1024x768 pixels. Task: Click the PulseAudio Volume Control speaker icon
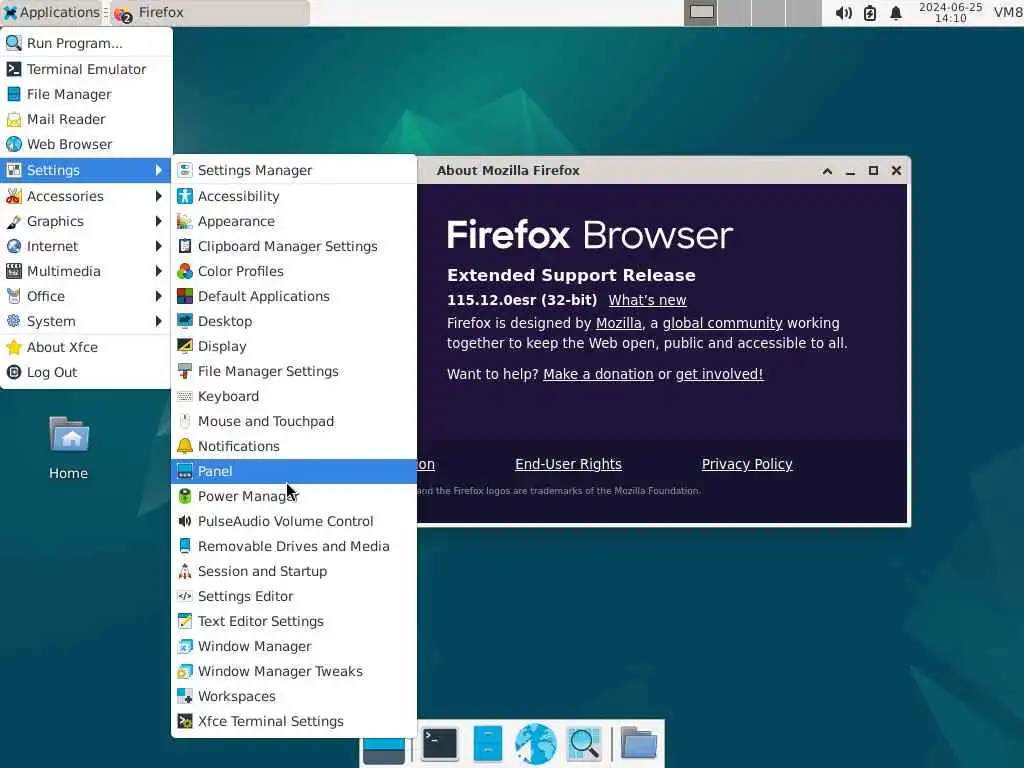coord(185,521)
